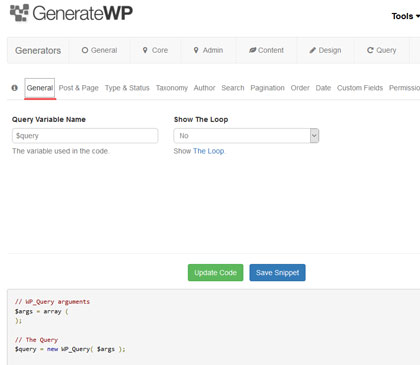Image resolution: width=420 pixels, height=365 pixels.
Task: Switch to the Custom Fields tab
Action: 360,88
